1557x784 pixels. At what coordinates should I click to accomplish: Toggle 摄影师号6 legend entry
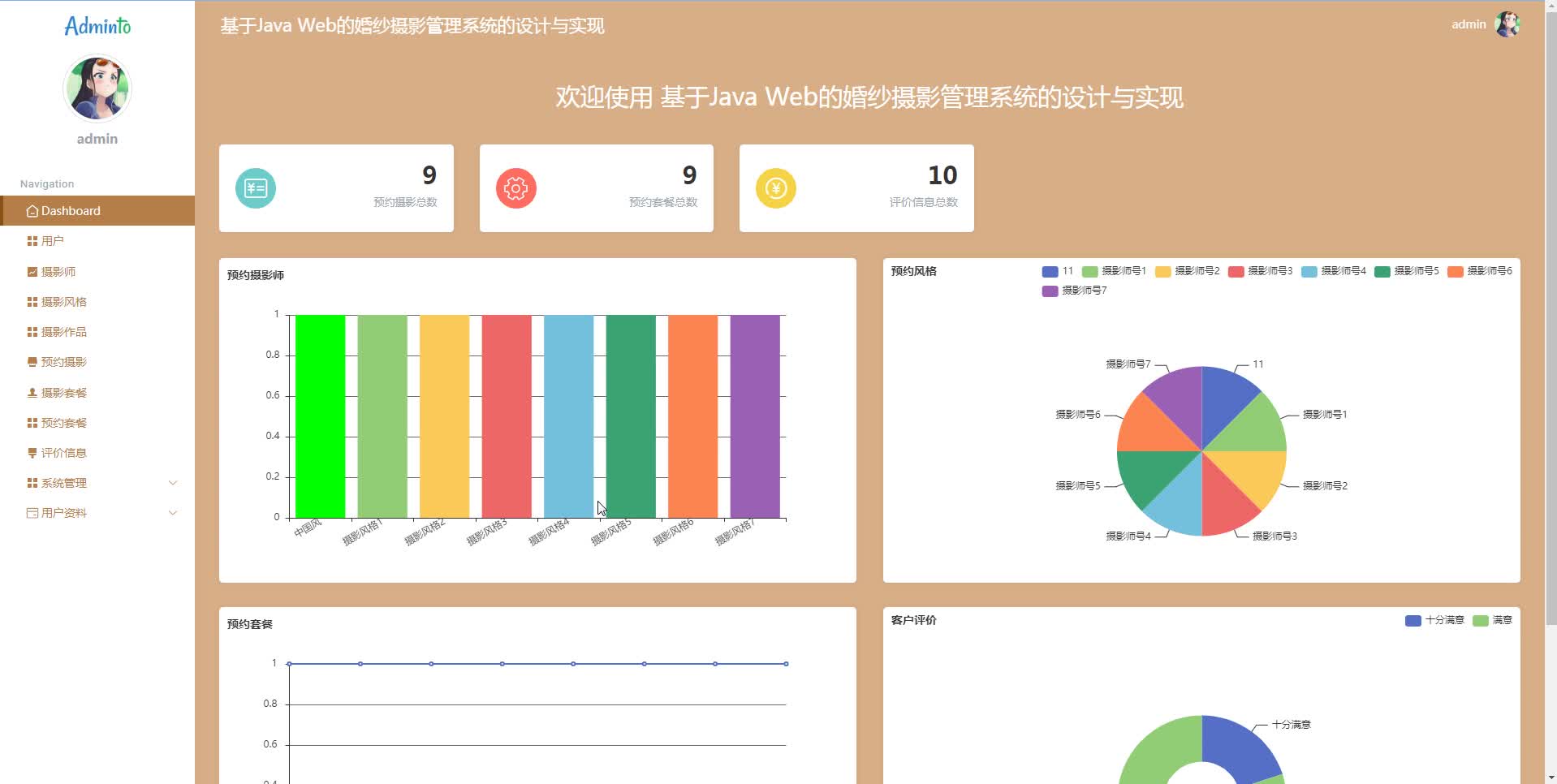pos(1479,271)
